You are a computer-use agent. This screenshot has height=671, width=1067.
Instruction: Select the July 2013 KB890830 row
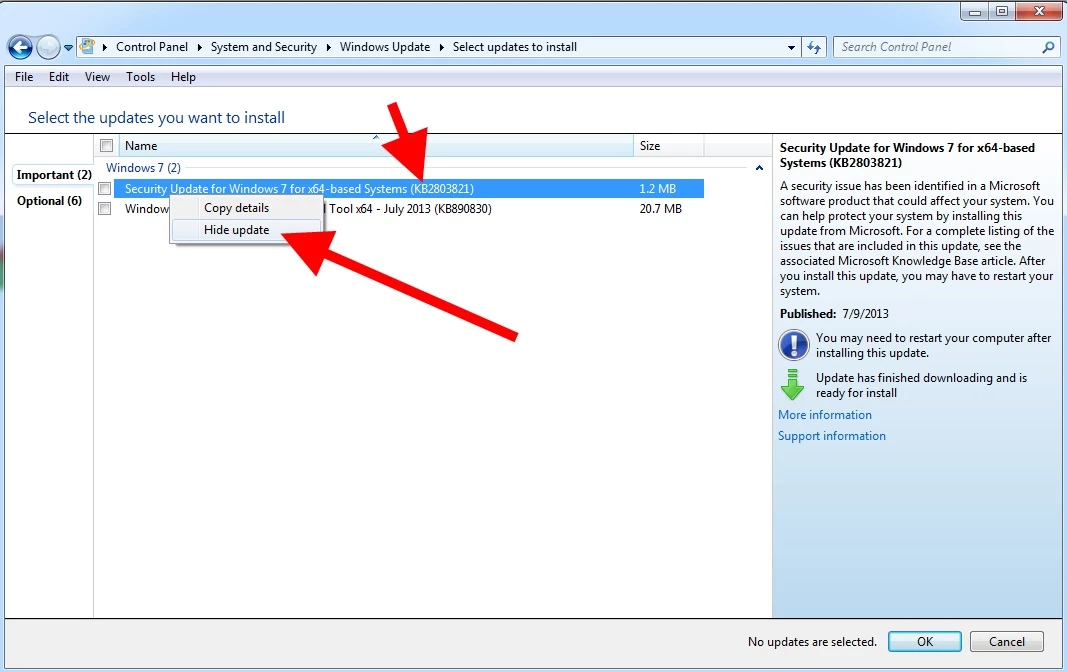click(408, 209)
